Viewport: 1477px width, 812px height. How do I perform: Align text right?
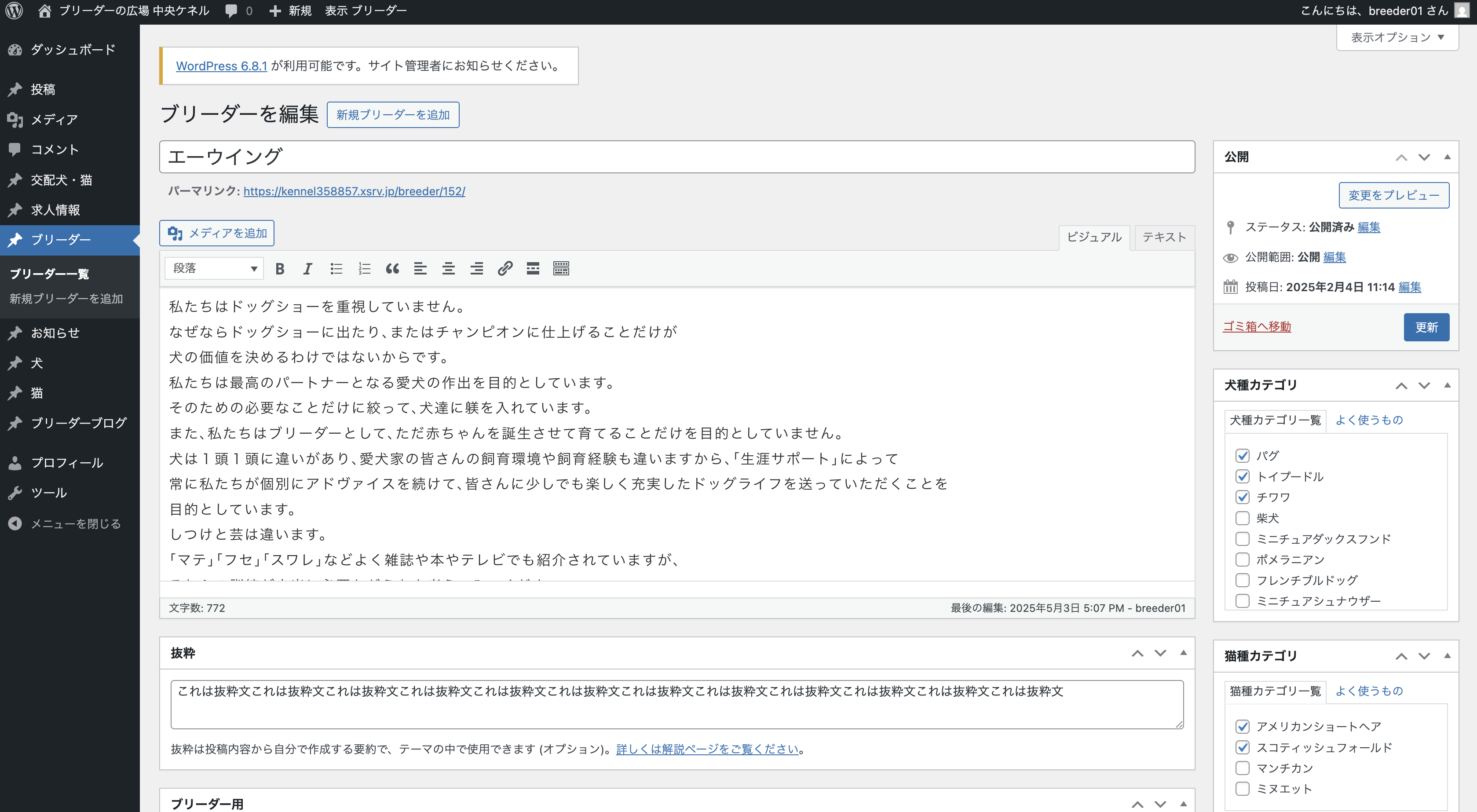coord(476,268)
